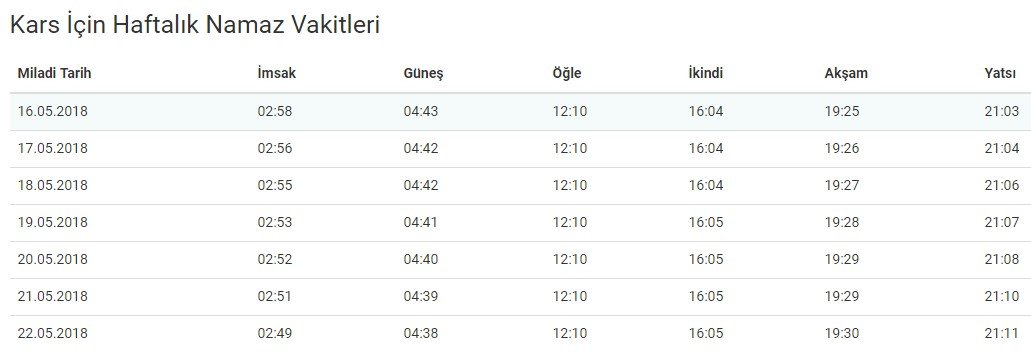Click the Öğle column header
1031x364 pixels.
[x=567, y=74]
